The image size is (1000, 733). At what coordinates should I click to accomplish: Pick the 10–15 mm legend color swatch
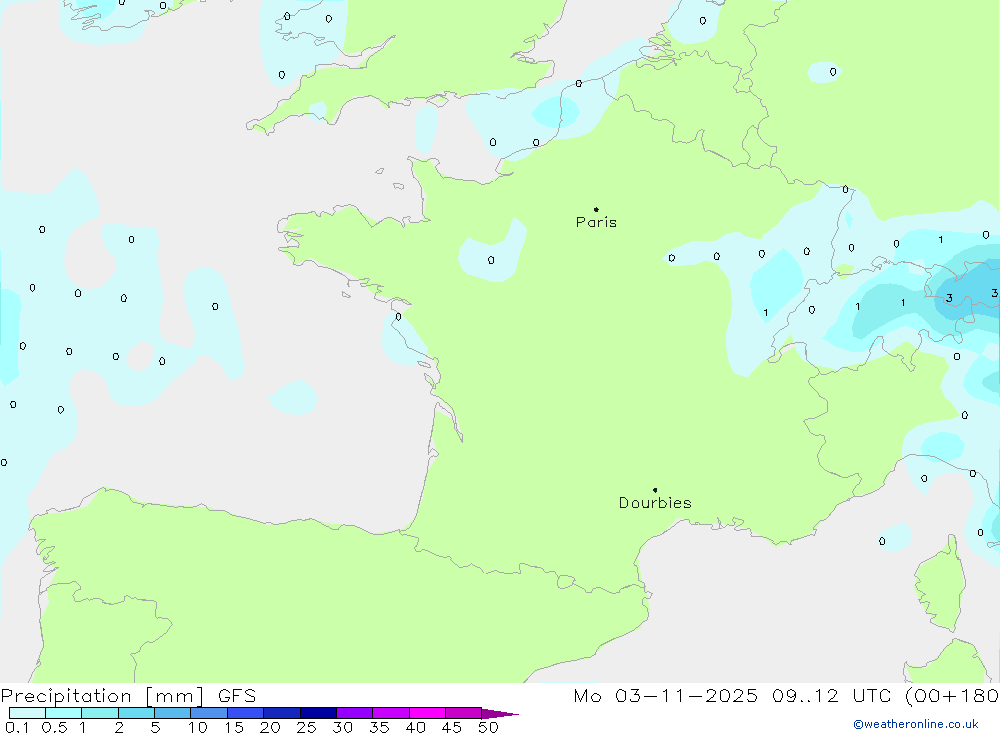(x=209, y=713)
